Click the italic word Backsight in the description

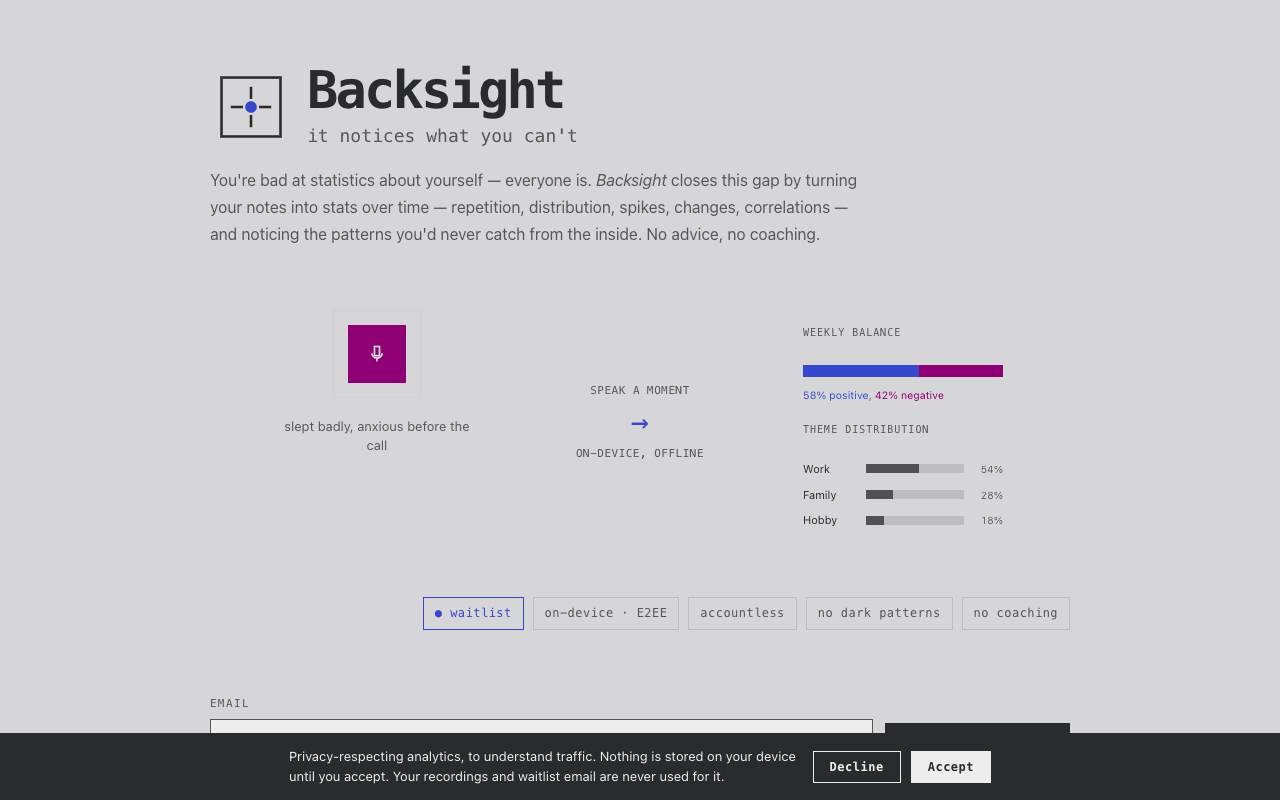(631, 180)
